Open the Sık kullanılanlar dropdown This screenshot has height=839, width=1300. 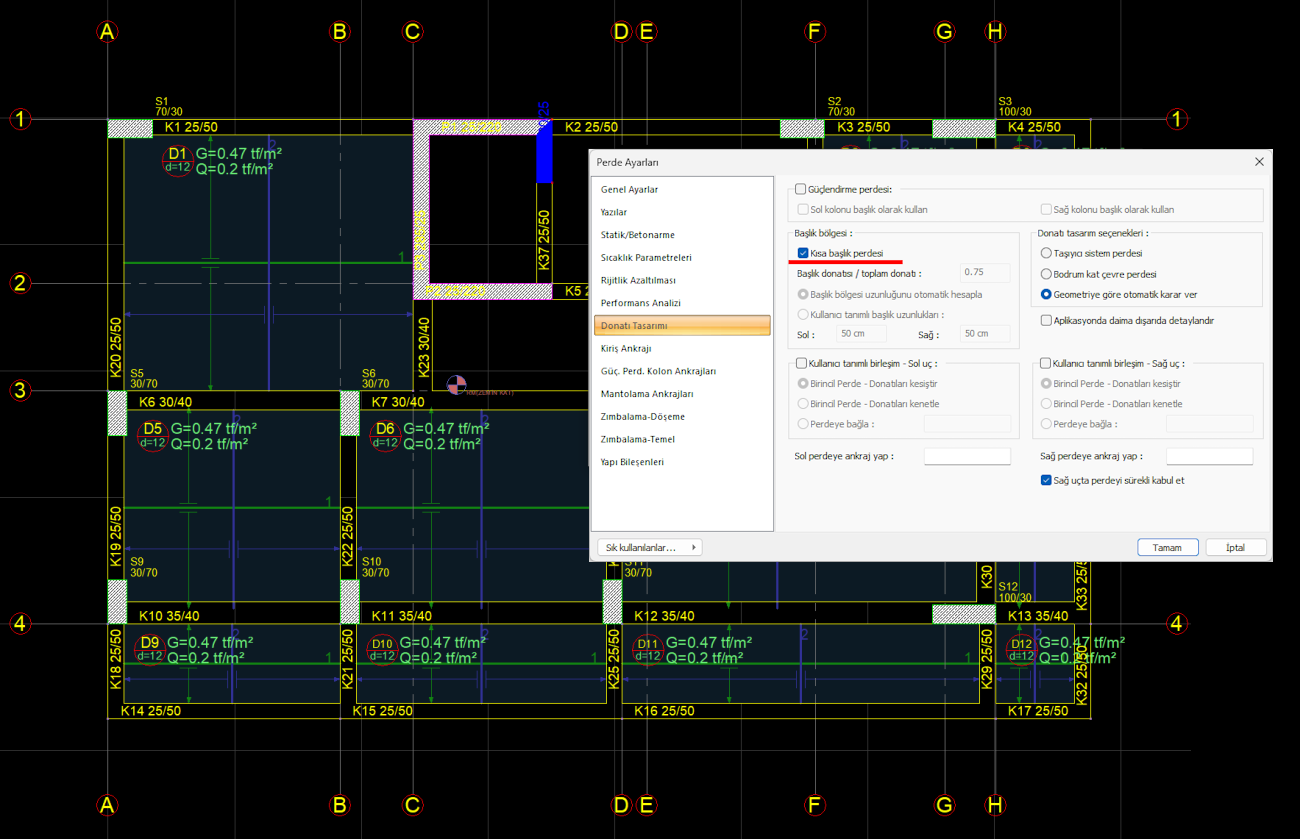coord(648,547)
